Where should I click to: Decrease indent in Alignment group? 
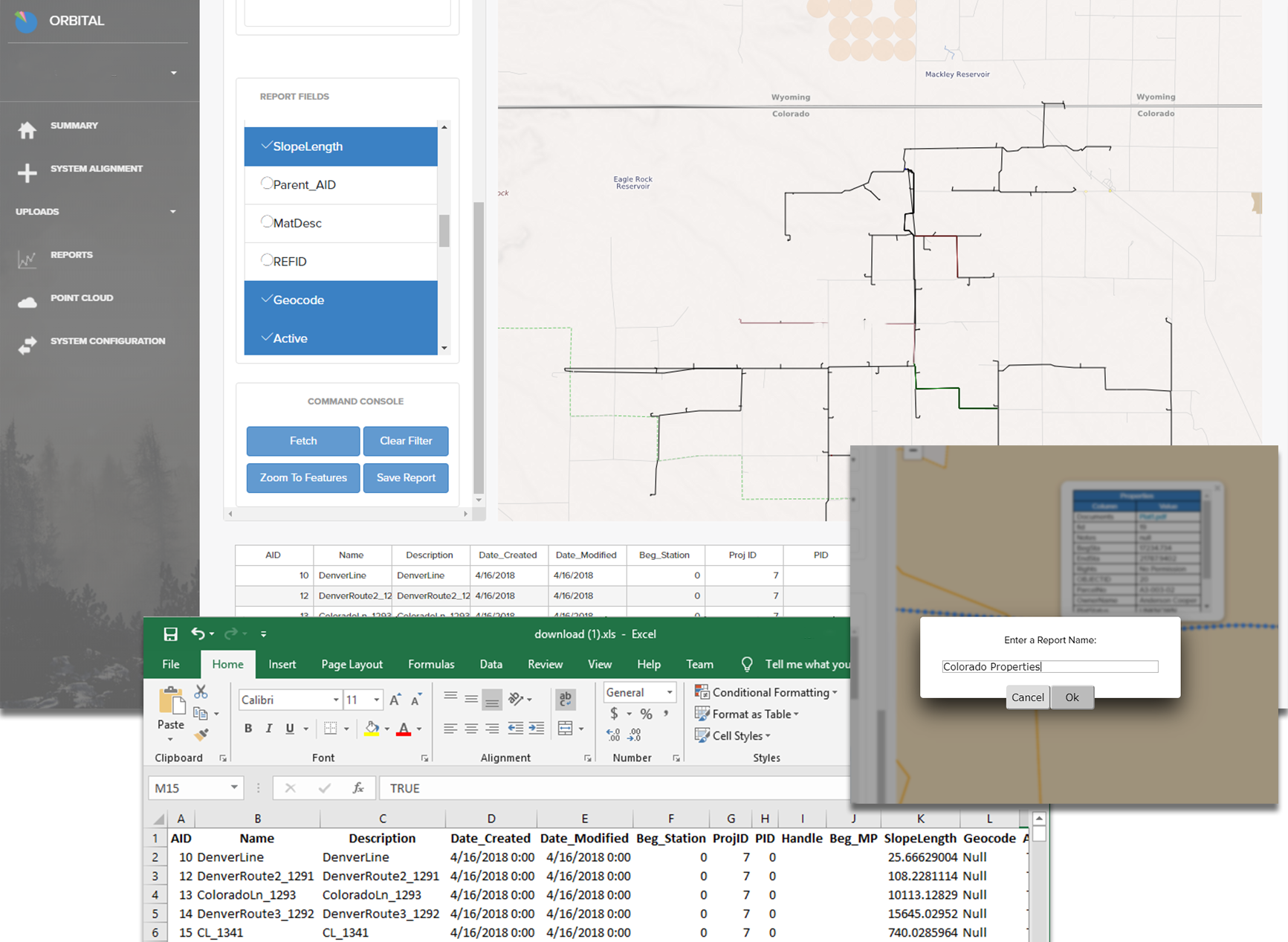(515, 729)
